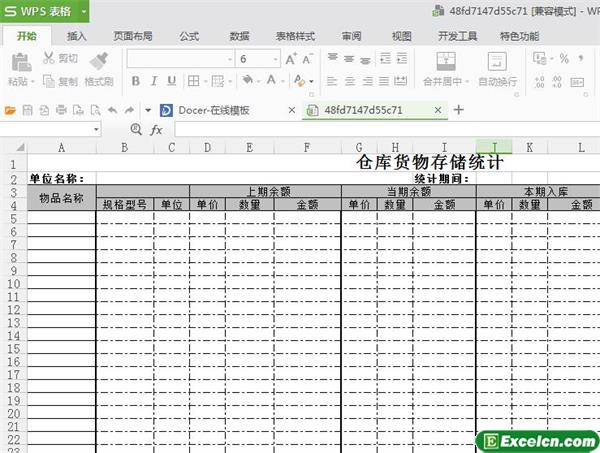Click the Cut scissors icon

(x=49, y=58)
